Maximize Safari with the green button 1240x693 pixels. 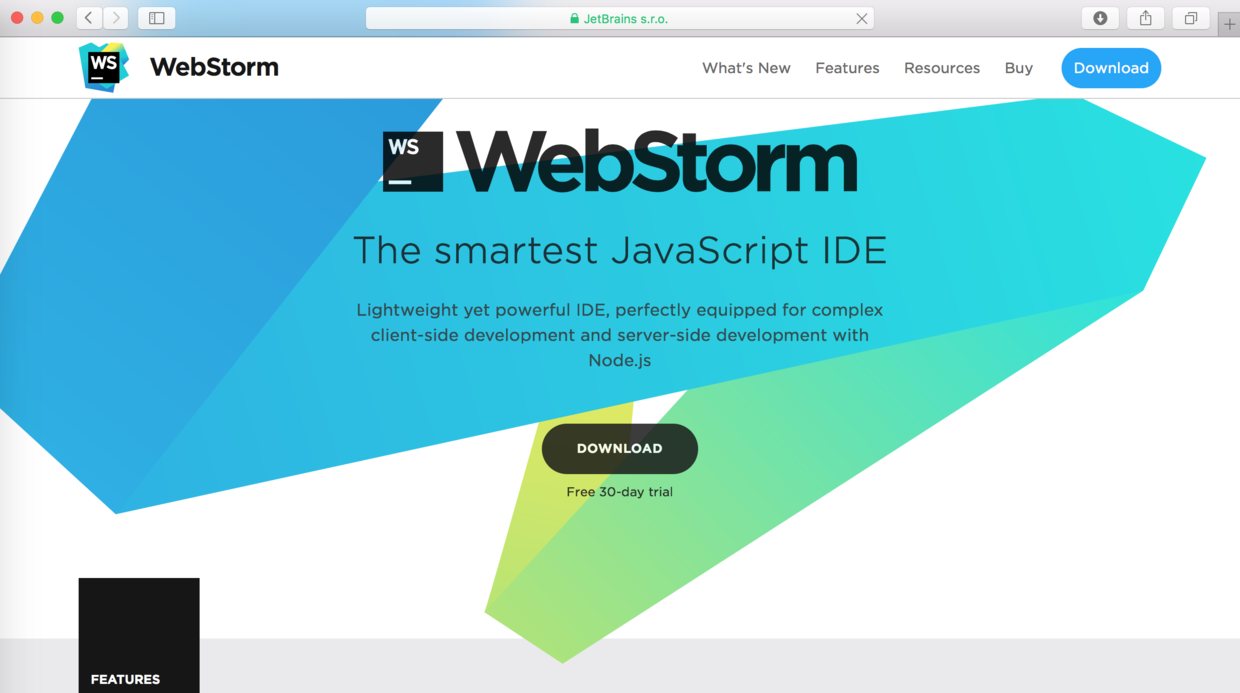[57, 18]
